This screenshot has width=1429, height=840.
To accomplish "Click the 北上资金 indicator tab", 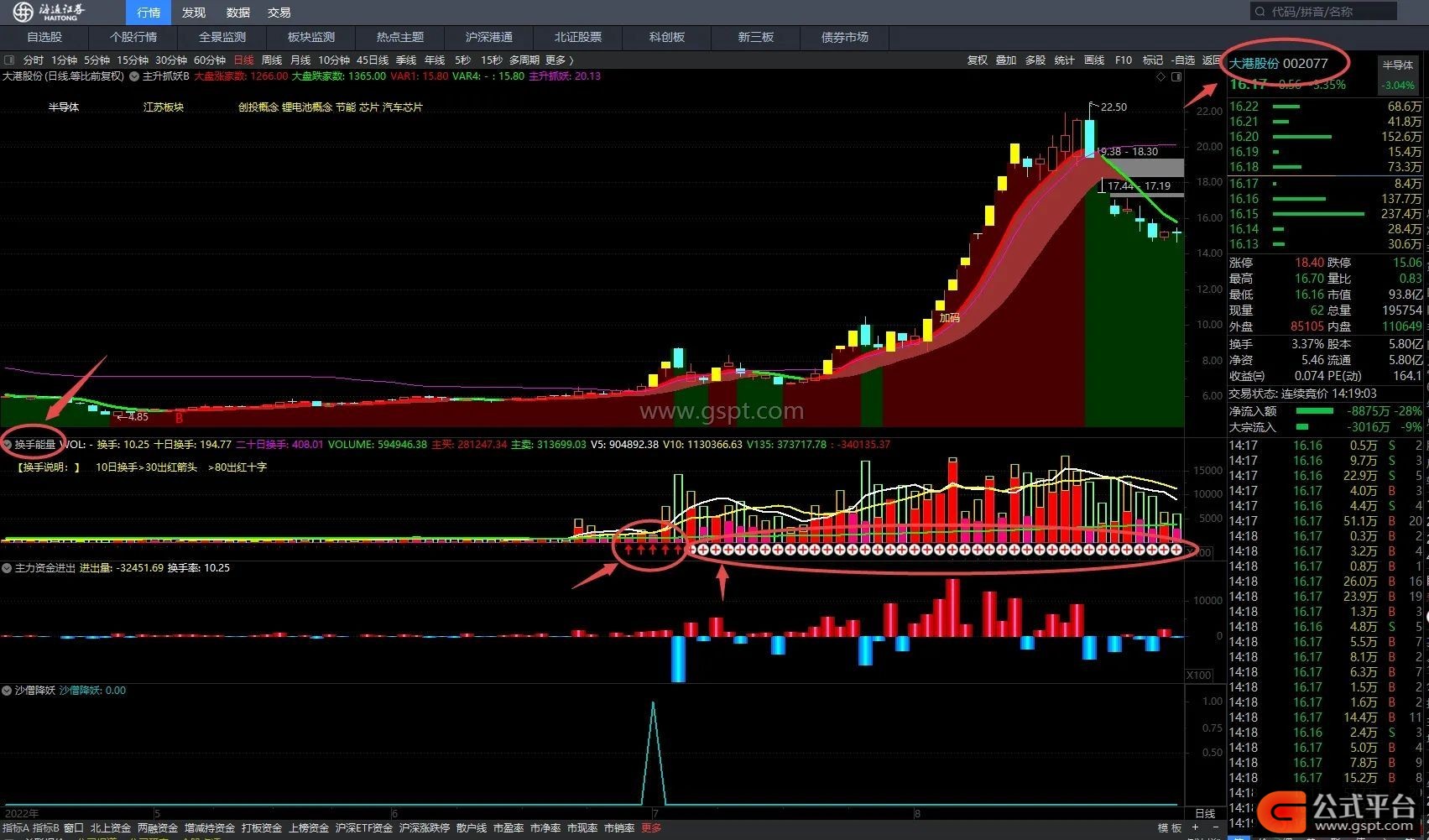I will [x=111, y=828].
